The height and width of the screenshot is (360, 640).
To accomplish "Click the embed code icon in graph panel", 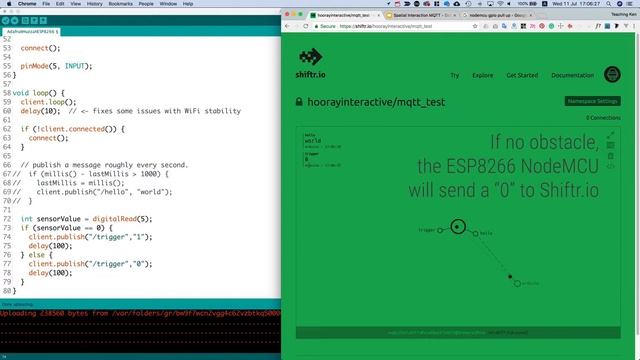I will (611, 166).
